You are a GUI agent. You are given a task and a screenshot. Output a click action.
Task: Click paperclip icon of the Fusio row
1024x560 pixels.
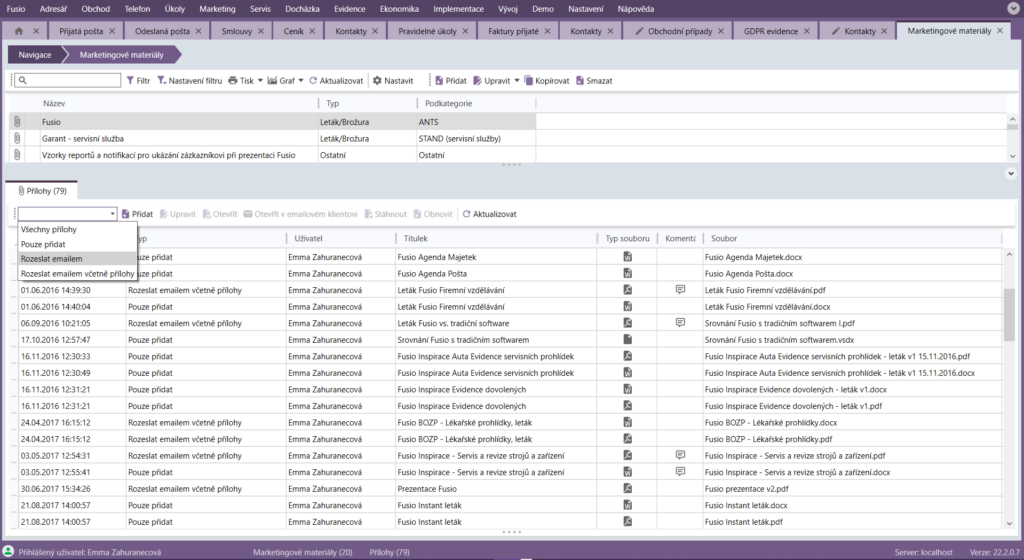[x=16, y=121]
